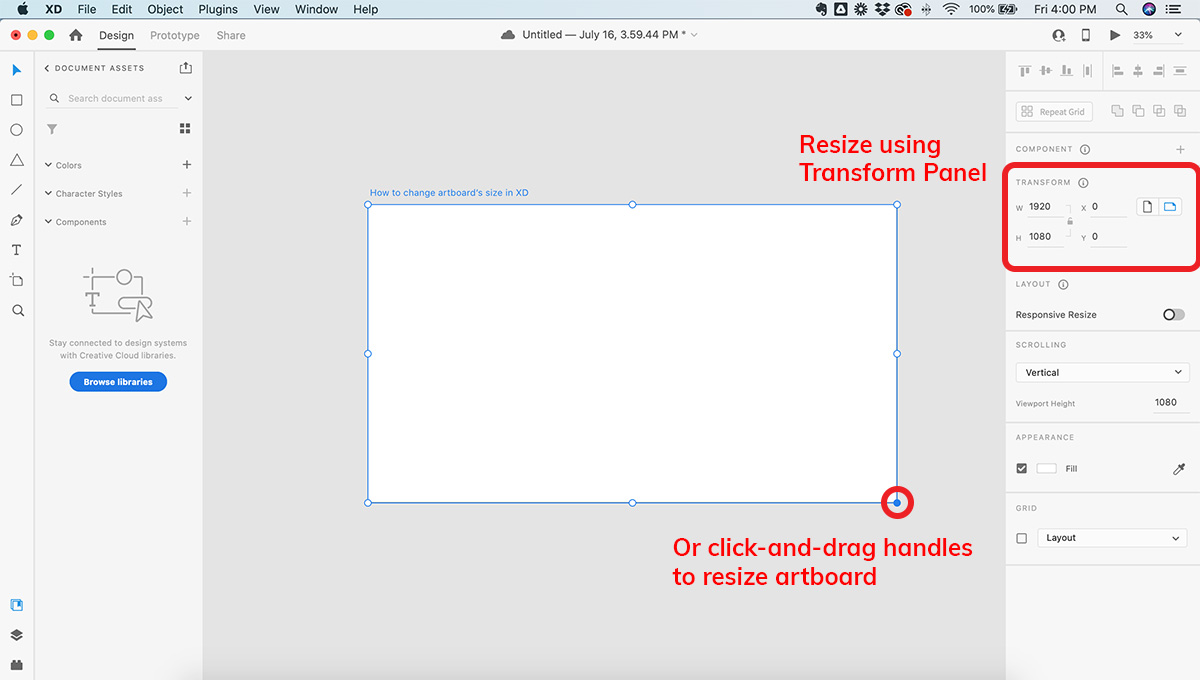Viewport: 1200px width, 680px height.
Task: Click the white Fill color swatch
Action: click(1046, 468)
